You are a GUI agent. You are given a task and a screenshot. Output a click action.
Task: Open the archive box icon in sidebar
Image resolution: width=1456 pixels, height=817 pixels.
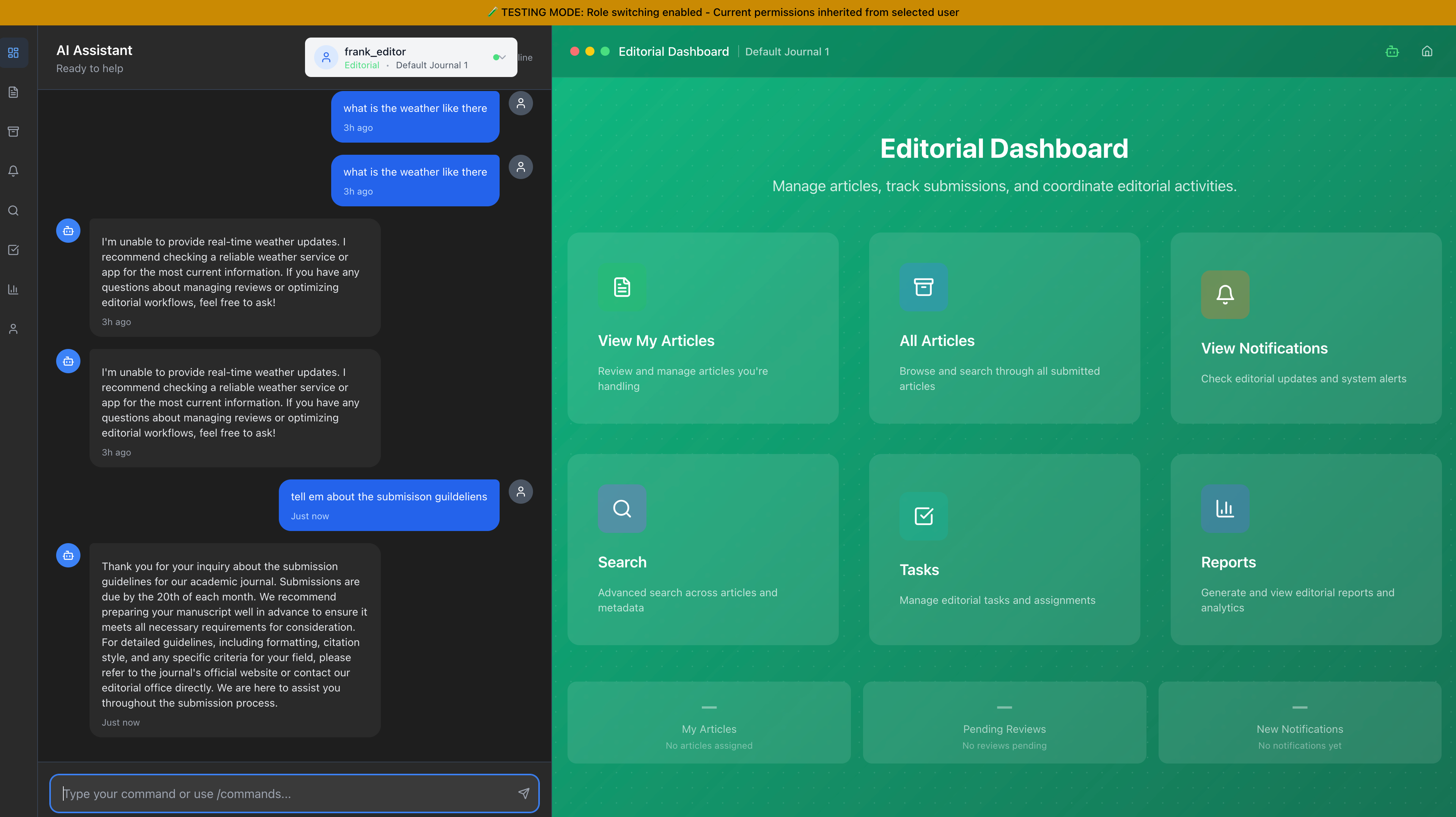(x=14, y=132)
